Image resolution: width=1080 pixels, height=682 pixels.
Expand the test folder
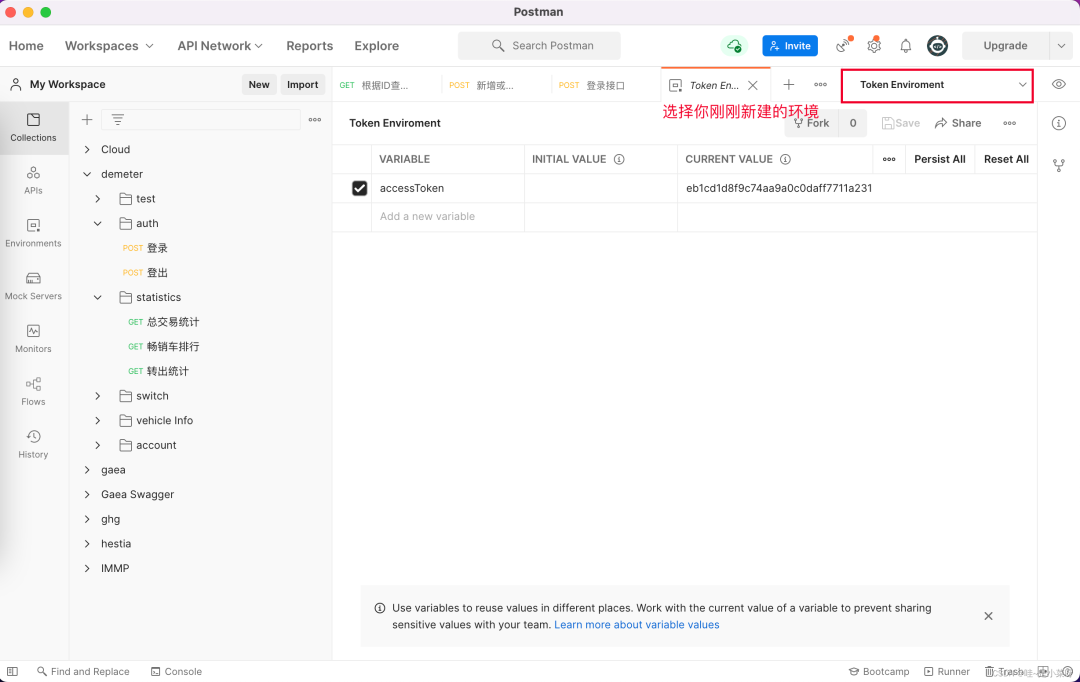tap(98, 198)
